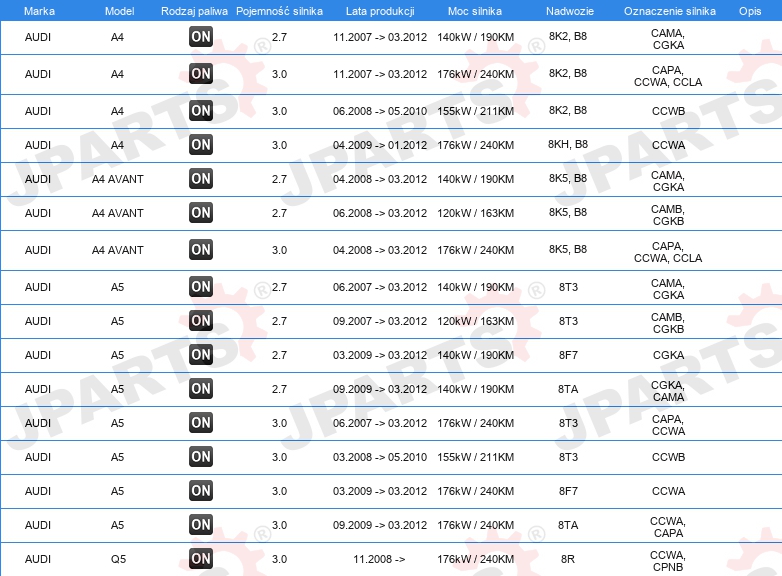Click the Rodzaj paliwa column header
Image resolution: width=782 pixels, height=576 pixels.
tap(194, 11)
